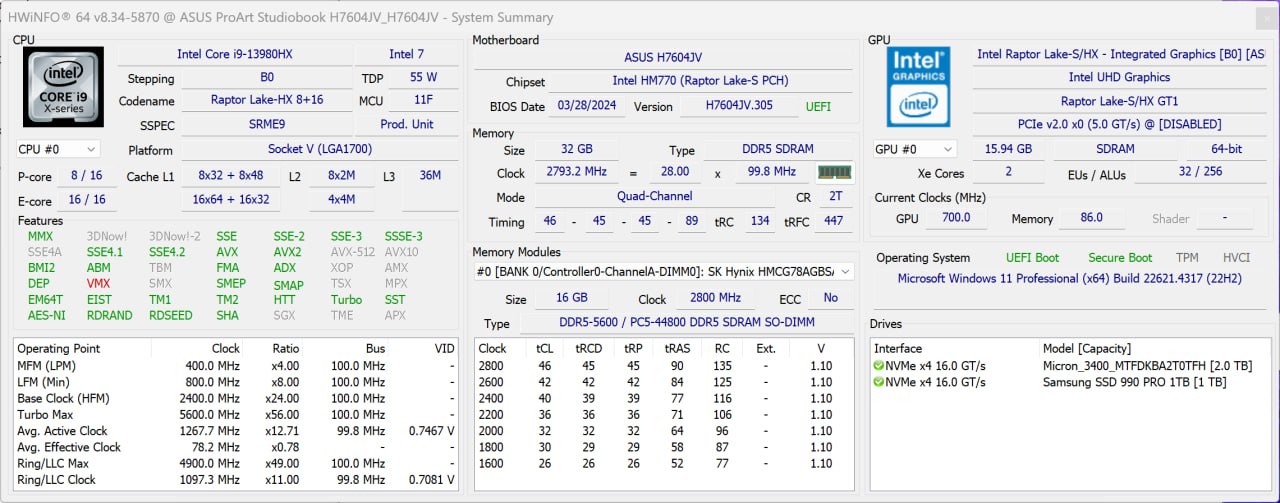
Task: Click the Intel HM770 chipset field
Action: pos(701,82)
